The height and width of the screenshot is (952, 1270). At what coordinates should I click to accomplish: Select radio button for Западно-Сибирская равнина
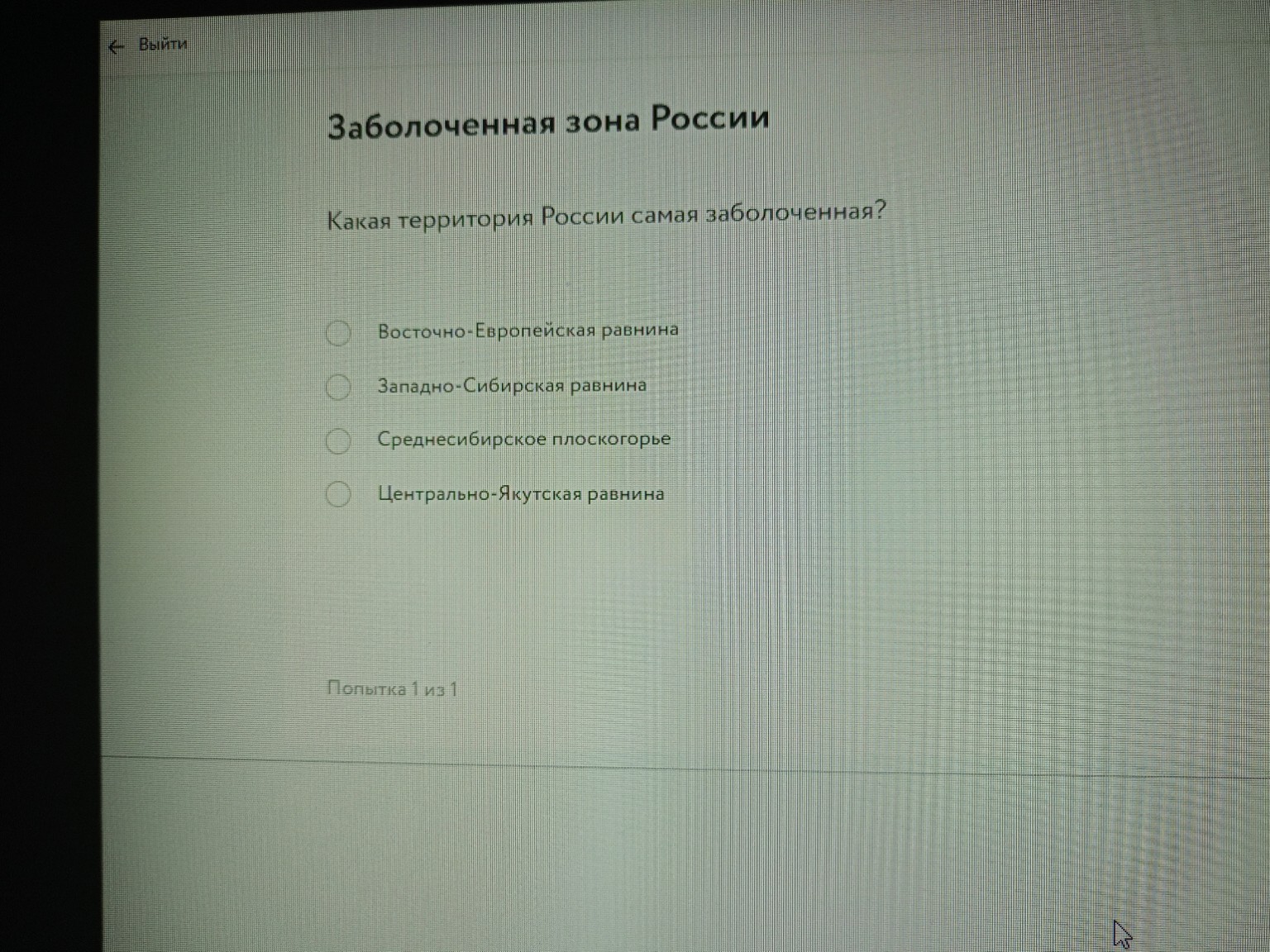click(338, 388)
